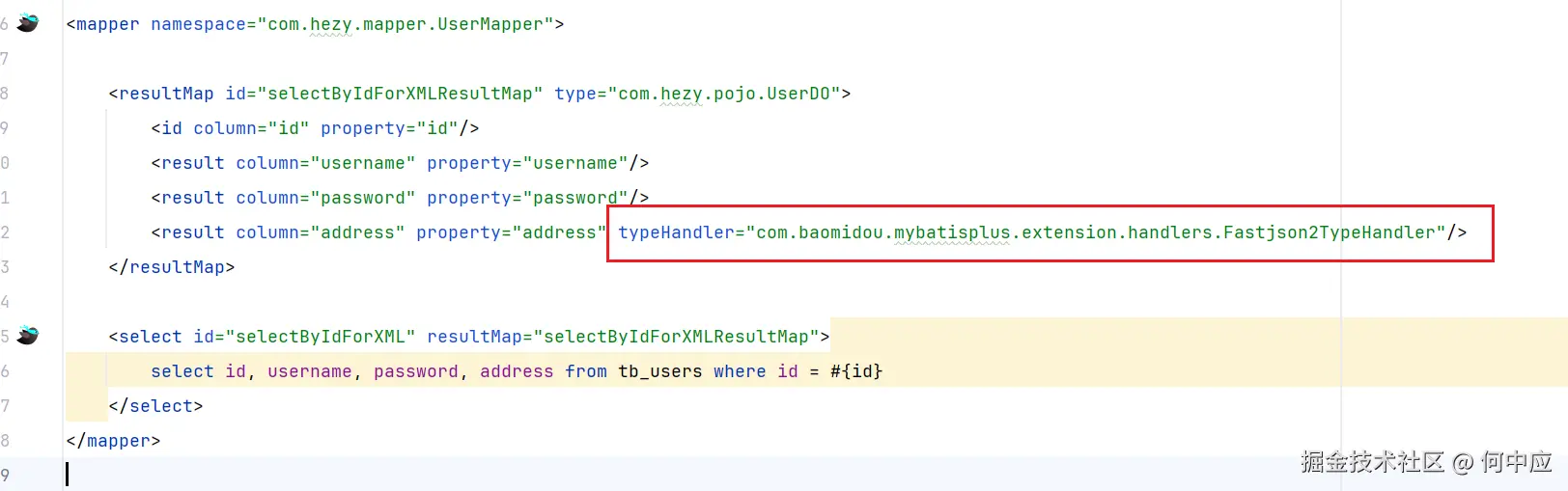Click the #{id} parameter placeholder

tap(856, 371)
